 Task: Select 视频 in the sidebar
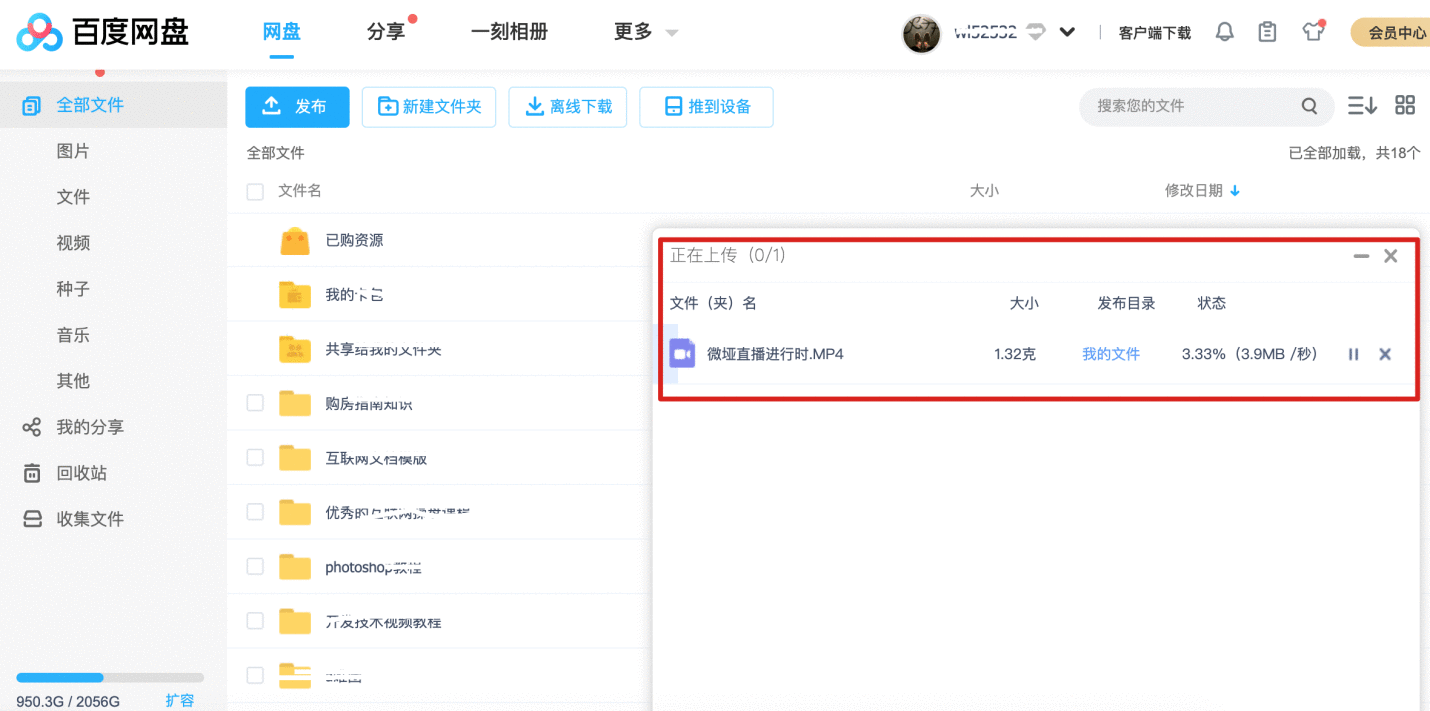point(73,243)
